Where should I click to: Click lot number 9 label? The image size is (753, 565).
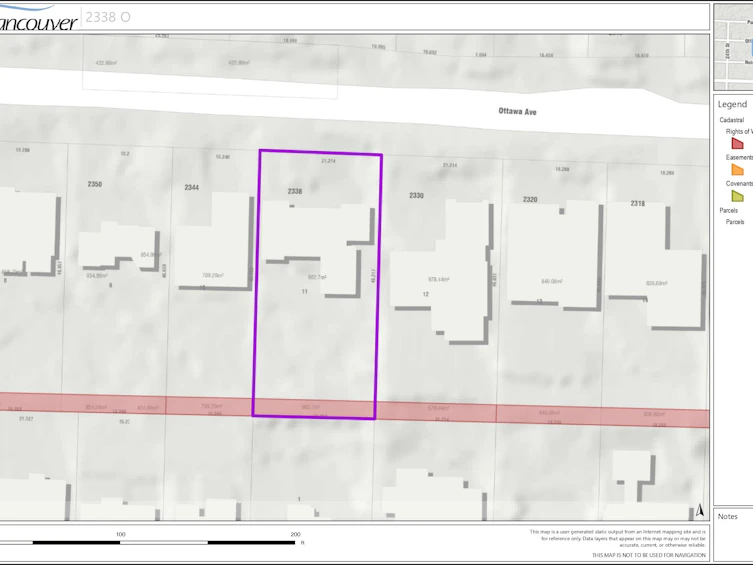click(x=110, y=285)
